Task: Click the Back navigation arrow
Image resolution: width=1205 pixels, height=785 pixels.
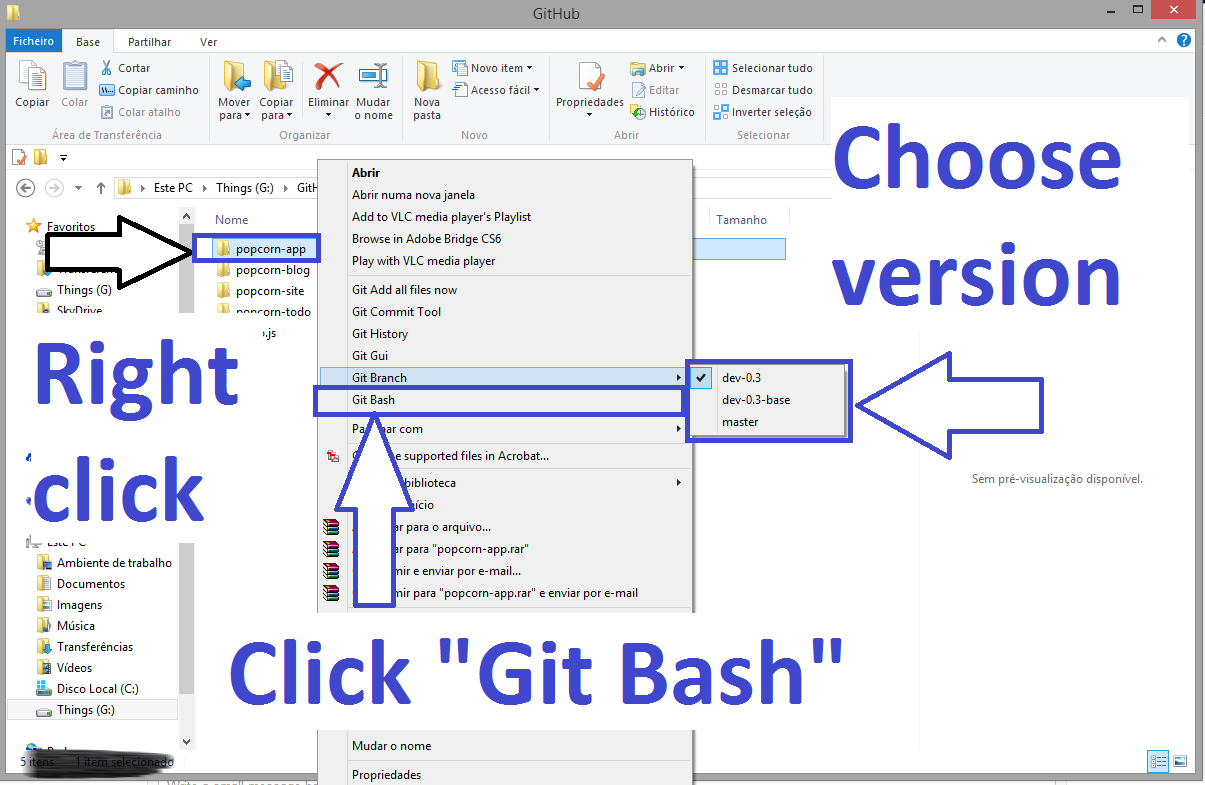Action: point(26,188)
